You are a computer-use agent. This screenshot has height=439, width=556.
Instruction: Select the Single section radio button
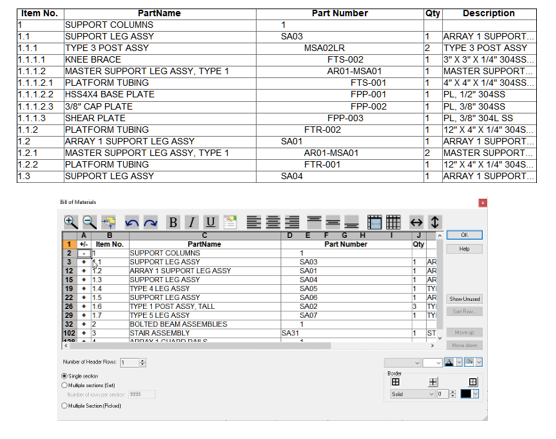pyautogui.click(x=64, y=376)
